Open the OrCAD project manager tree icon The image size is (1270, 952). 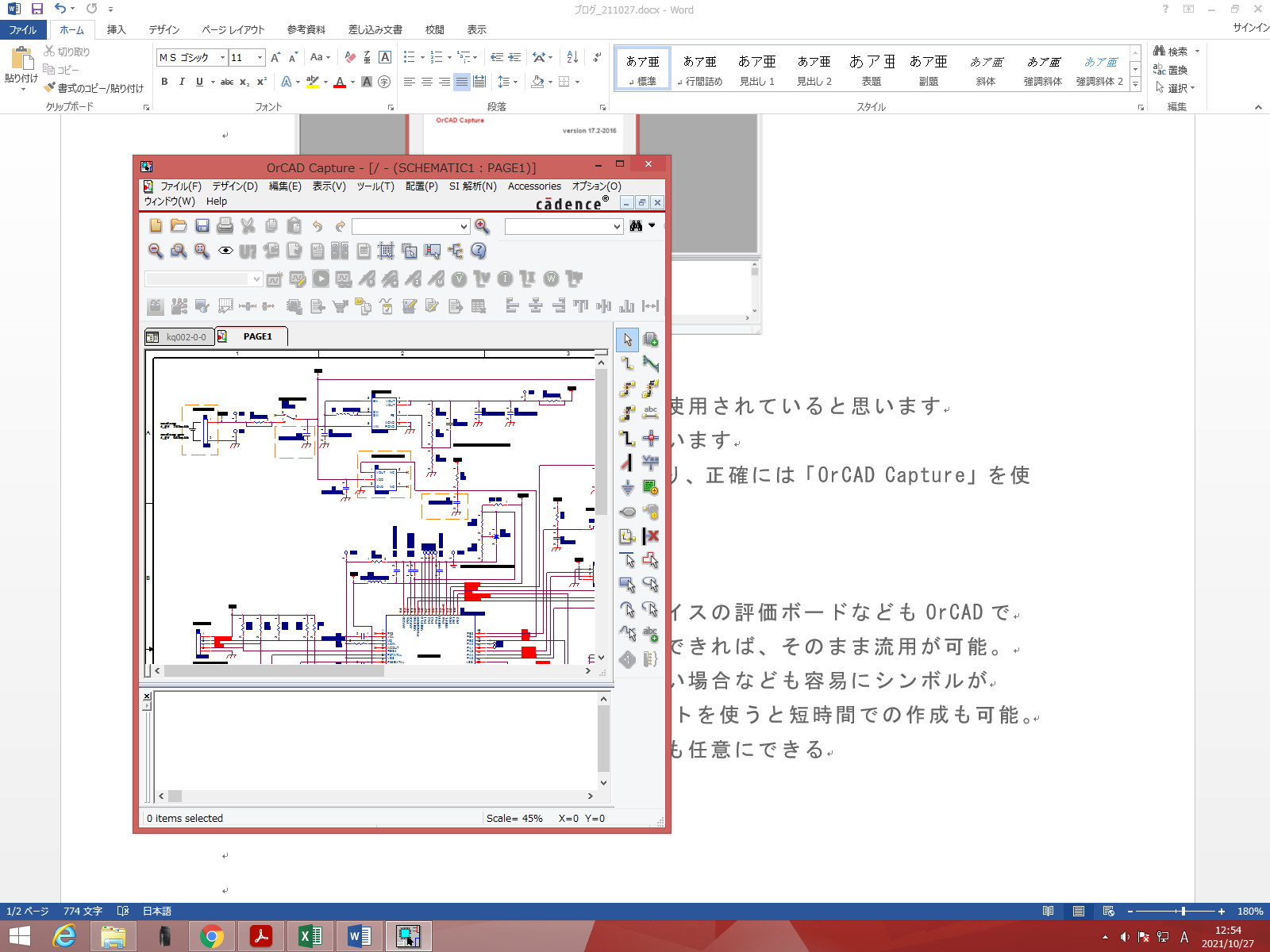point(456,251)
